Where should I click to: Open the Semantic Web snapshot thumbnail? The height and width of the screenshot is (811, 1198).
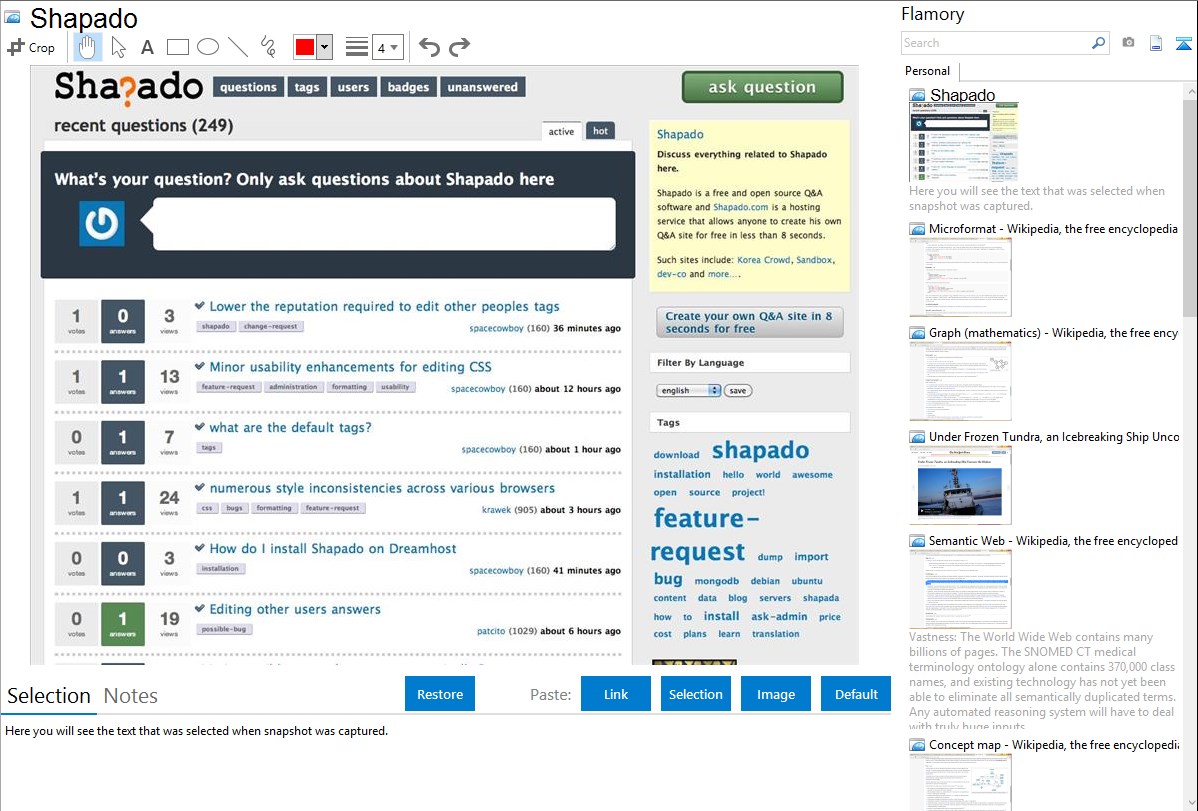(x=960, y=589)
